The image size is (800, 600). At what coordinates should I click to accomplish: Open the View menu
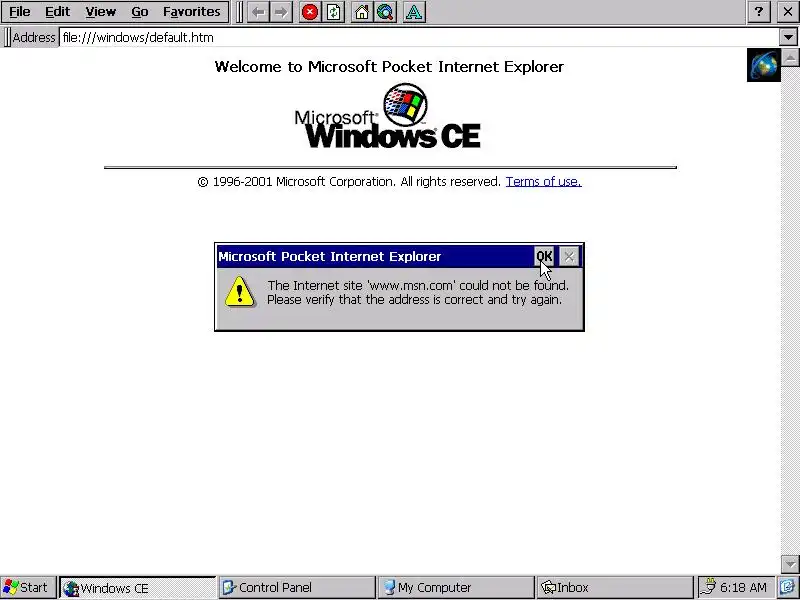100,12
